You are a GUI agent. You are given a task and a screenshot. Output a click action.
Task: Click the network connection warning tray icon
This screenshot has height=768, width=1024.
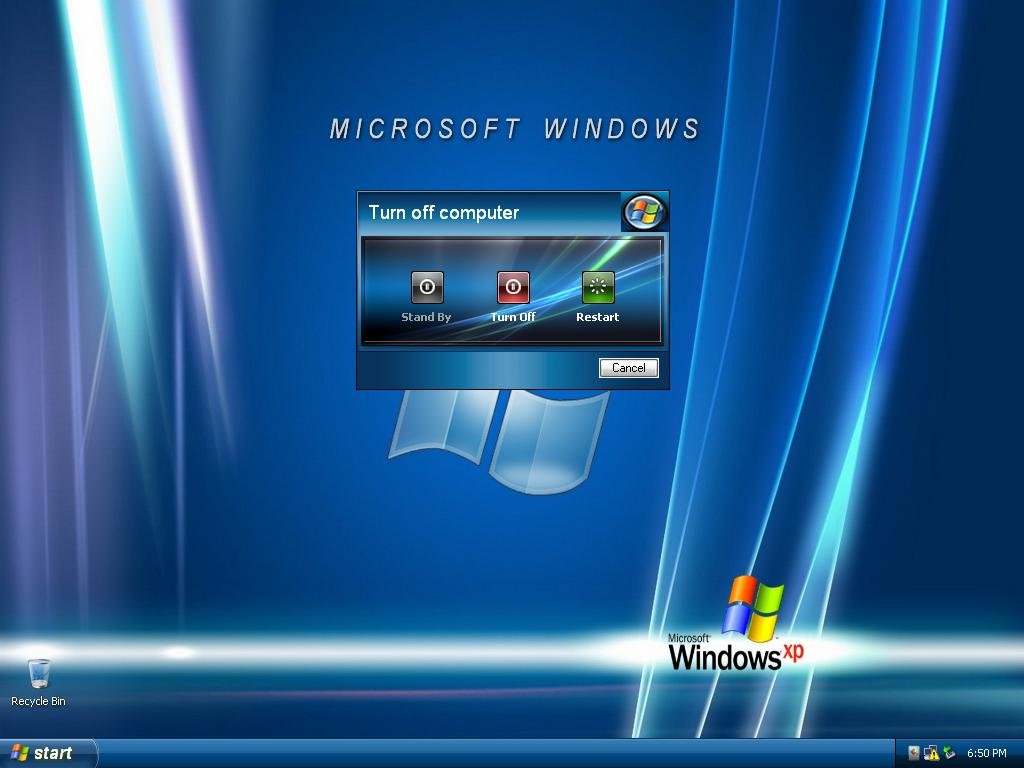(x=931, y=753)
